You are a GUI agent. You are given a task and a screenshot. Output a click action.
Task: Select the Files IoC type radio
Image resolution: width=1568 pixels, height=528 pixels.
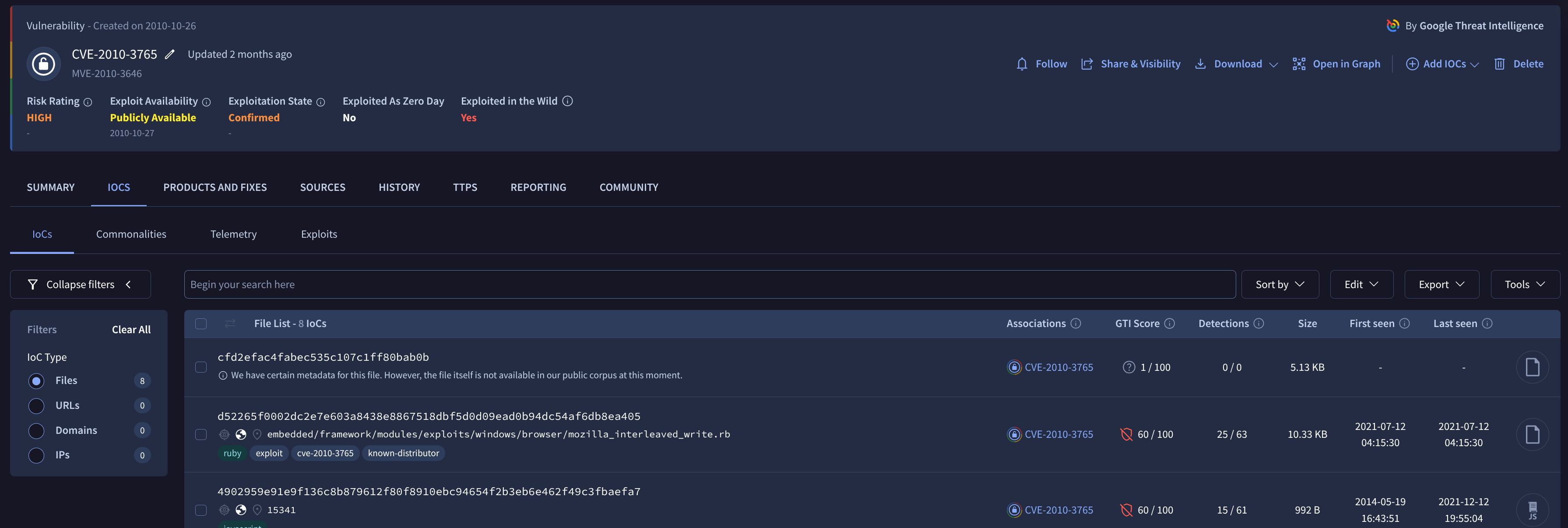[x=36, y=380]
